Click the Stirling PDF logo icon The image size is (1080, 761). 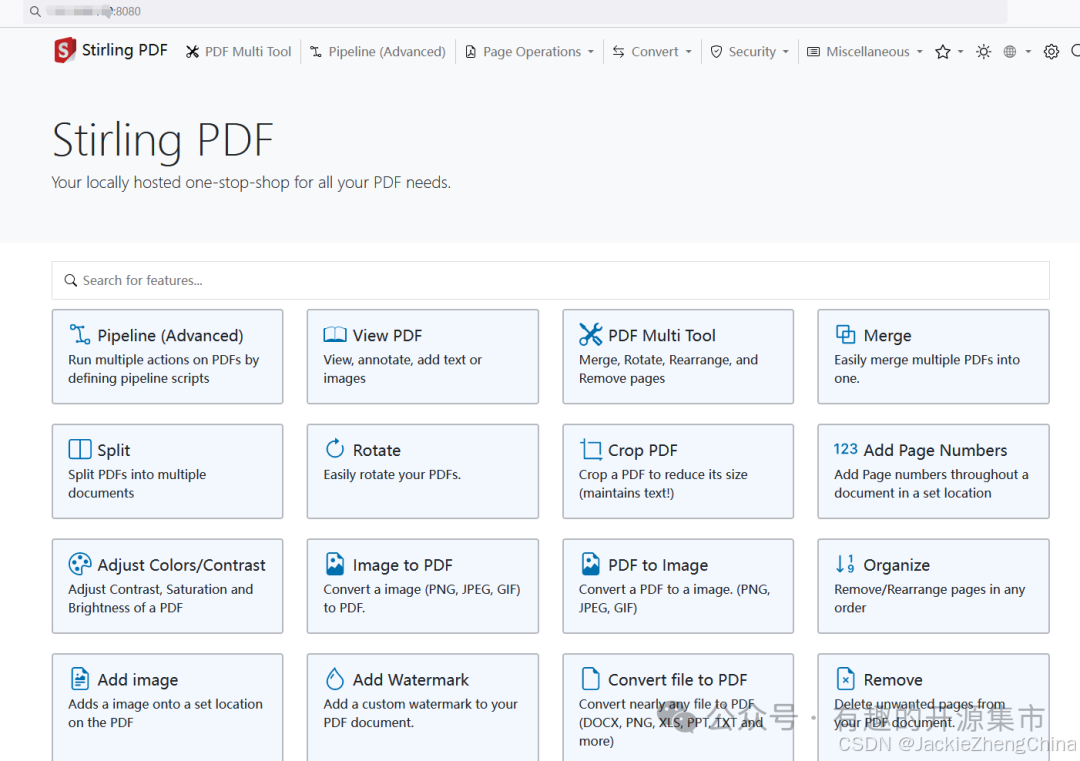click(x=65, y=50)
